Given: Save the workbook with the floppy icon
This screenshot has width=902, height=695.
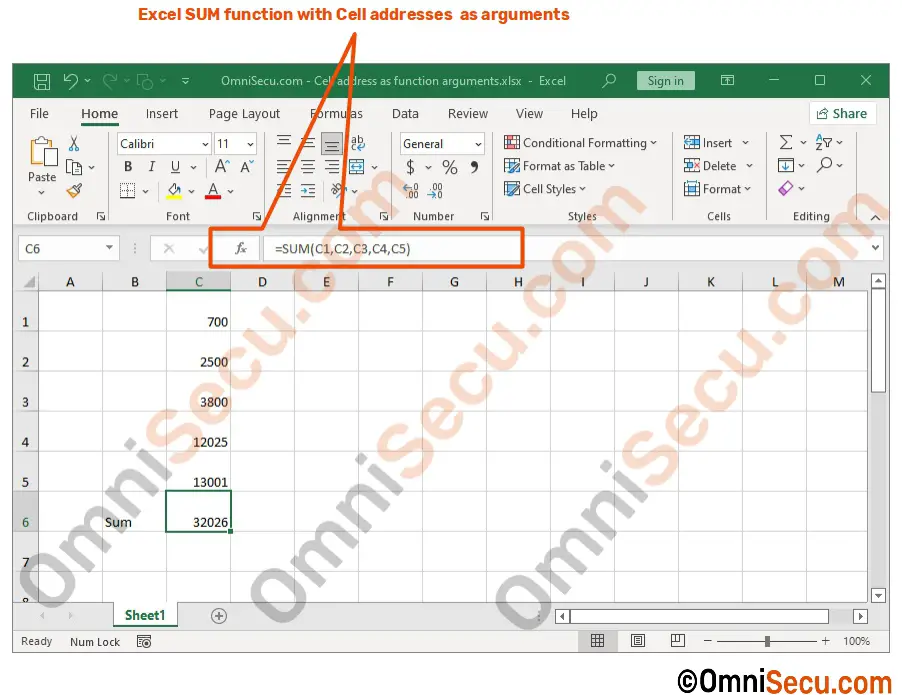Looking at the screenshot, I should tap(41, 81).
